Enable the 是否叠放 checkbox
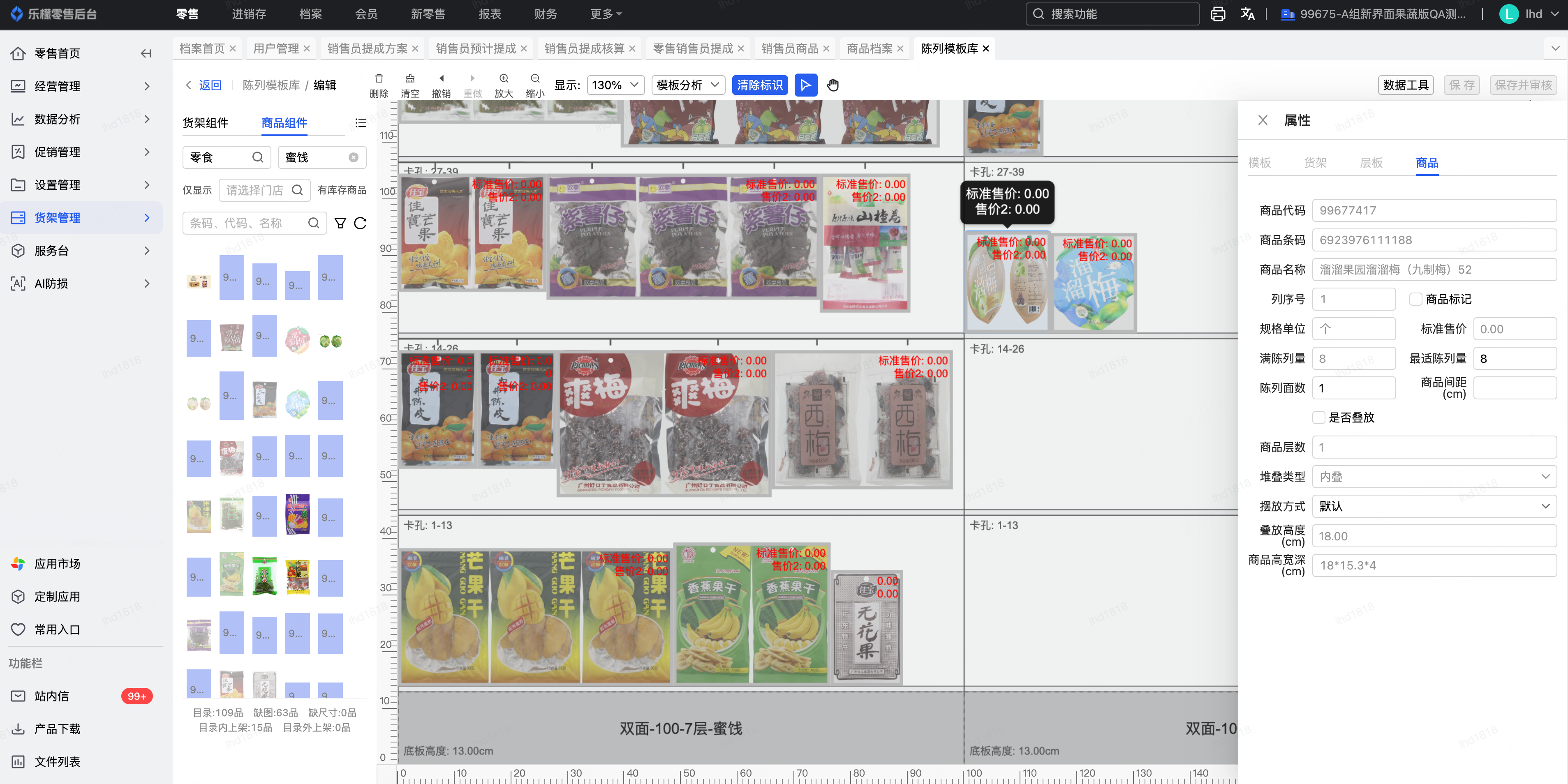Image resolution: width=1568 pixels, height=784 pixels. coord(1318,418)
